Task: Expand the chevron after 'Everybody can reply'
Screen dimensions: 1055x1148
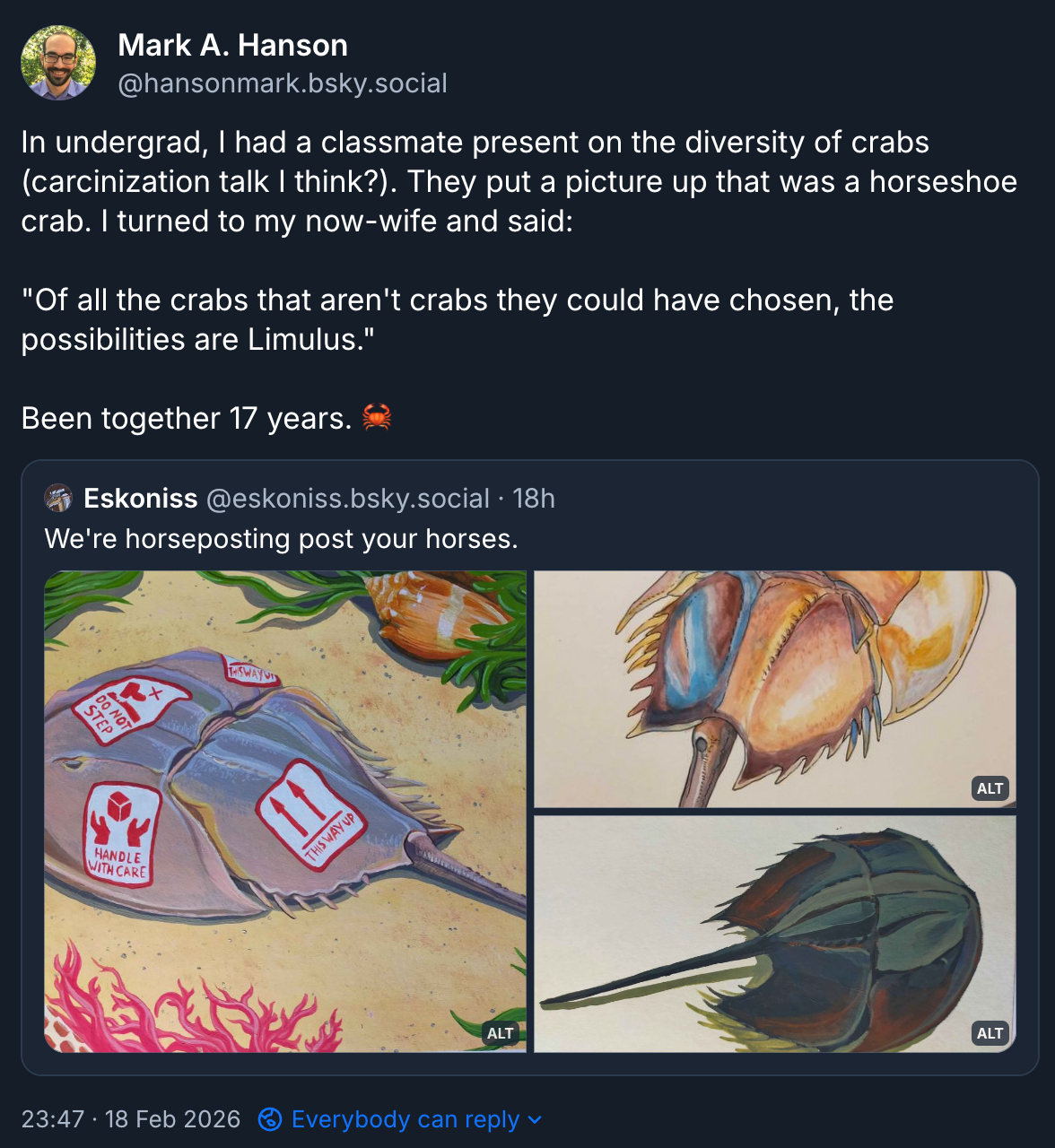Action: [536, 1119]
